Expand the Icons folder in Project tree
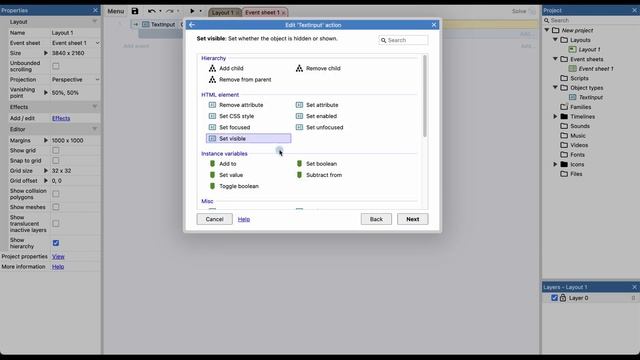 pos(555,164)
